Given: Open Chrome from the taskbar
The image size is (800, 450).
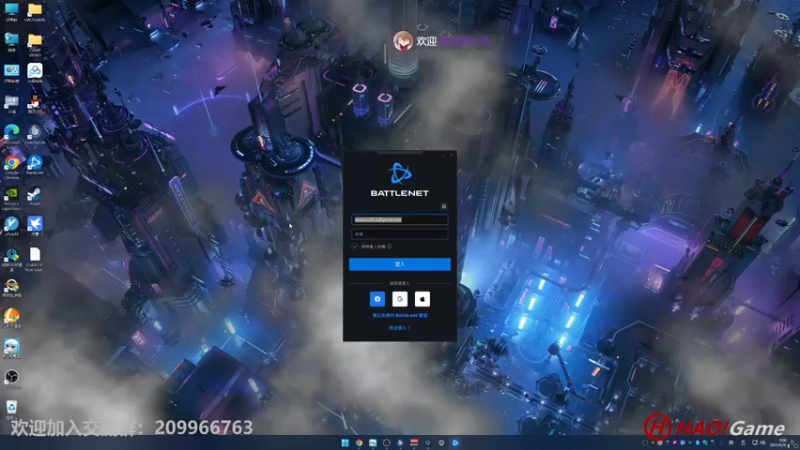Looking at the screenshot, I should click(359, 443).
